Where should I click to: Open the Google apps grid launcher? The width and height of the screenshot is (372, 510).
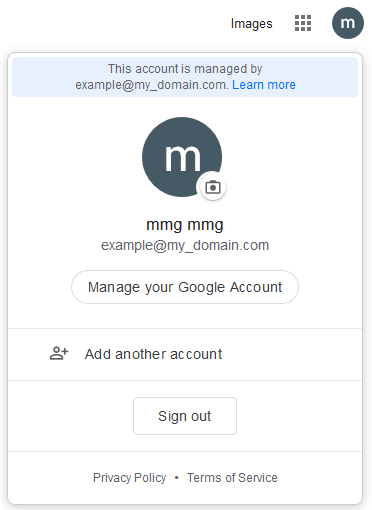pos(303,23)
